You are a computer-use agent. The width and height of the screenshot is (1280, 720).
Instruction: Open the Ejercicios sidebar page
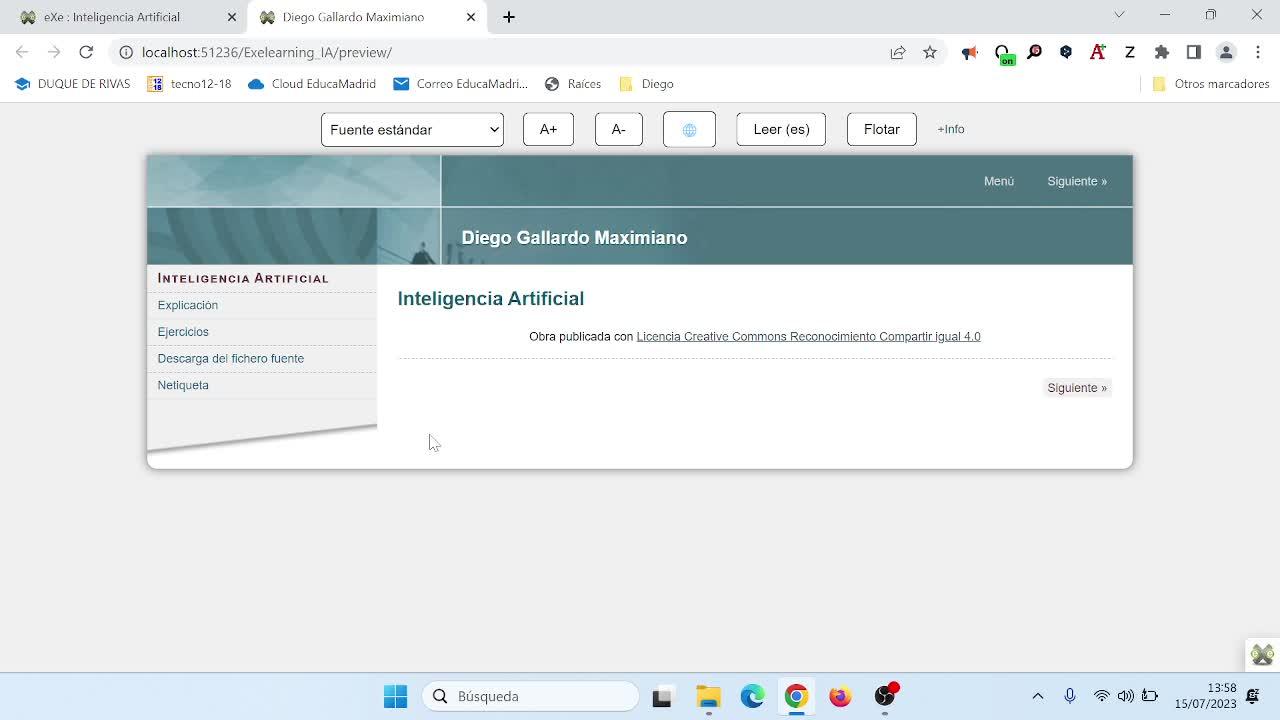coord(183,332)
